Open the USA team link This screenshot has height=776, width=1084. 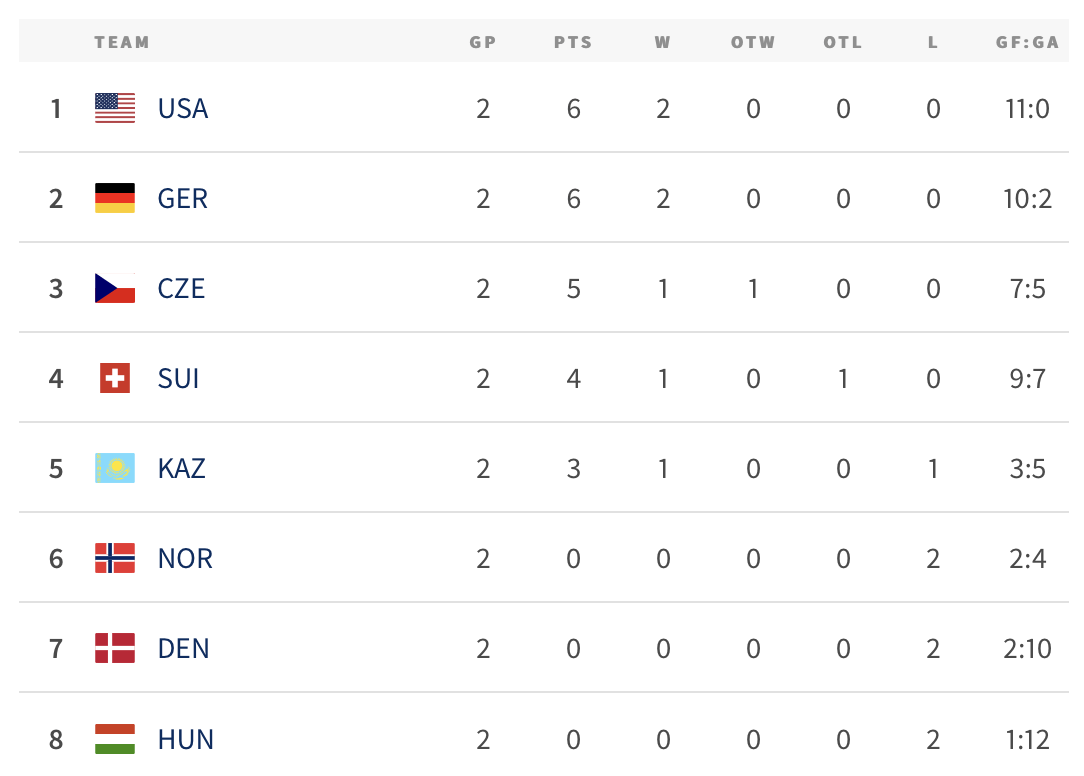183,109
